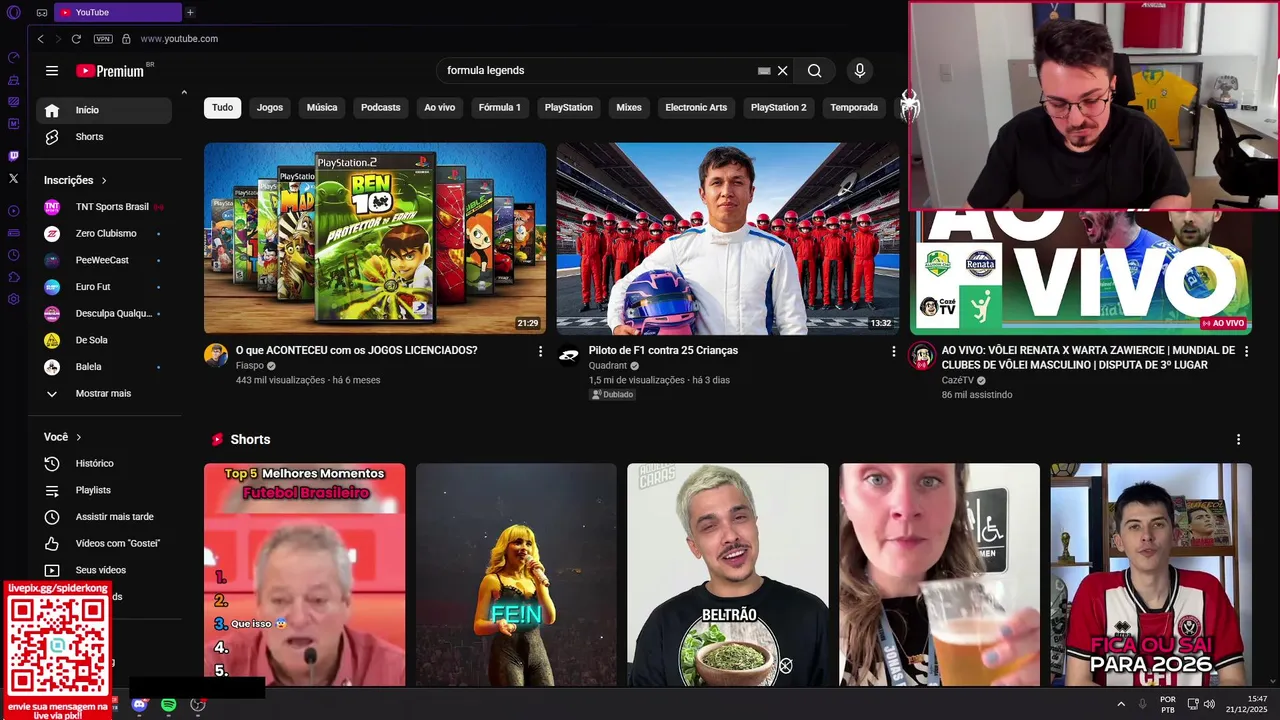Open Twitch in the Opera sidebar
1280x720 pixels.
coord(13,156)
